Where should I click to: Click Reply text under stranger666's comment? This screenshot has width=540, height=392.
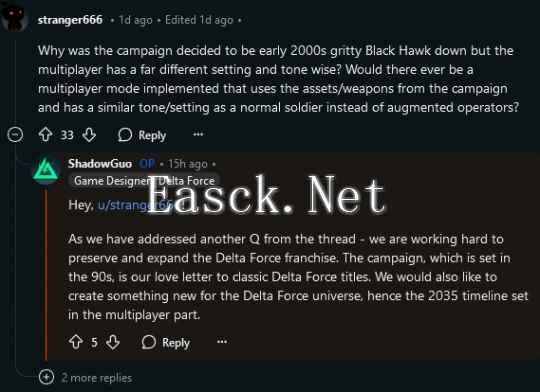tap(152, 135)
